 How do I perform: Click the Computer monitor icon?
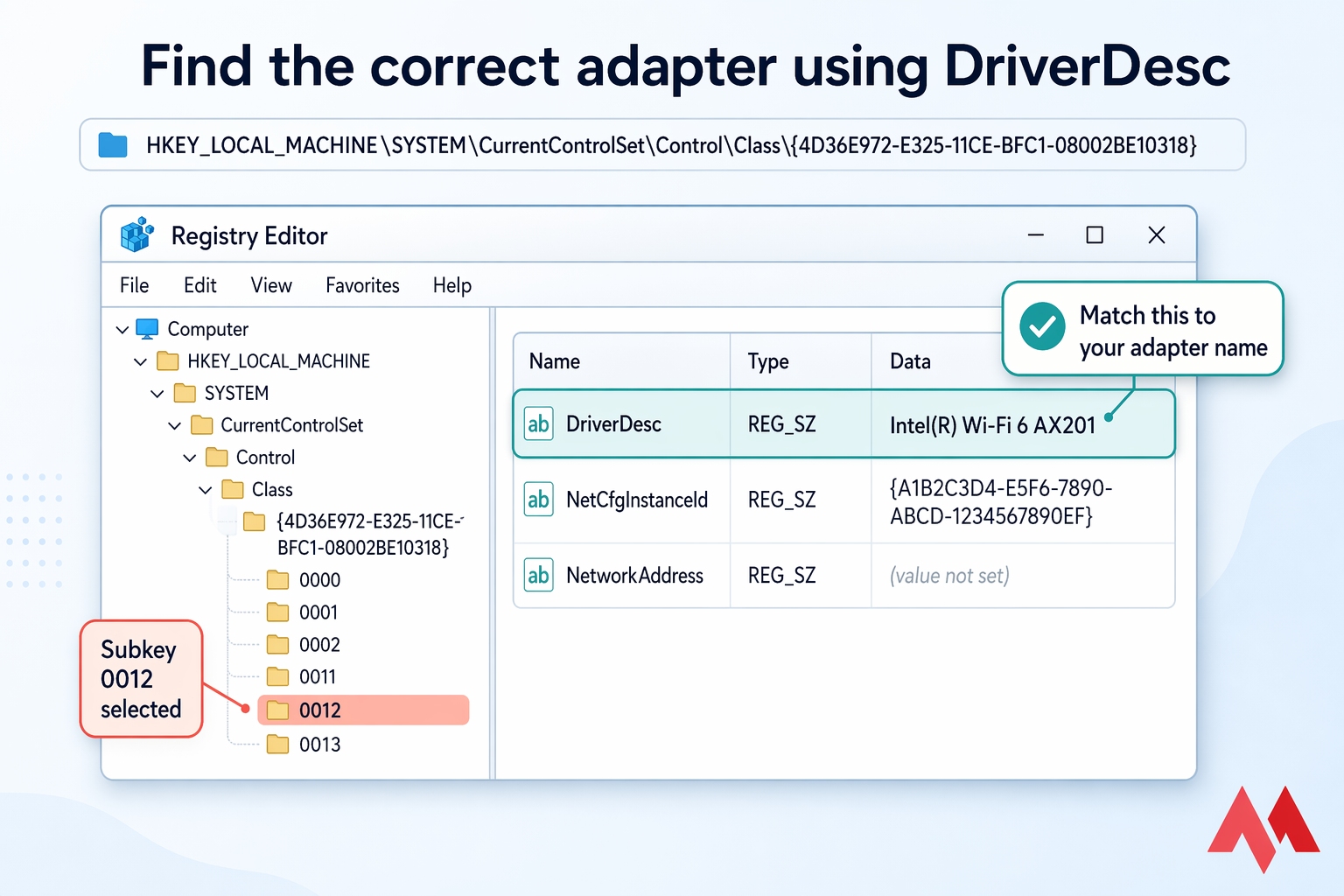(x=147, y=328)
